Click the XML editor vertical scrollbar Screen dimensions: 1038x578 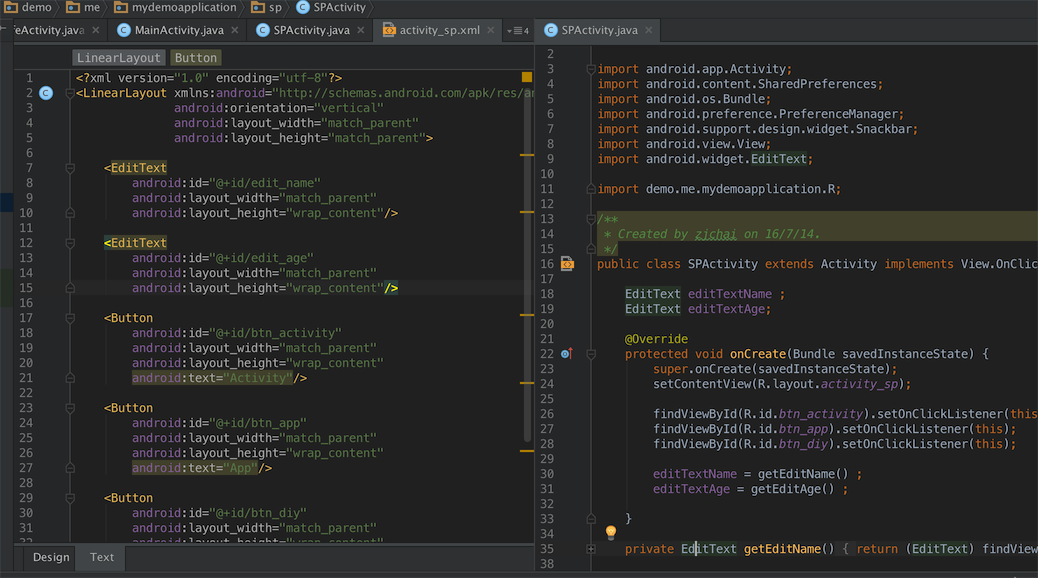click(x=528, y=265)
